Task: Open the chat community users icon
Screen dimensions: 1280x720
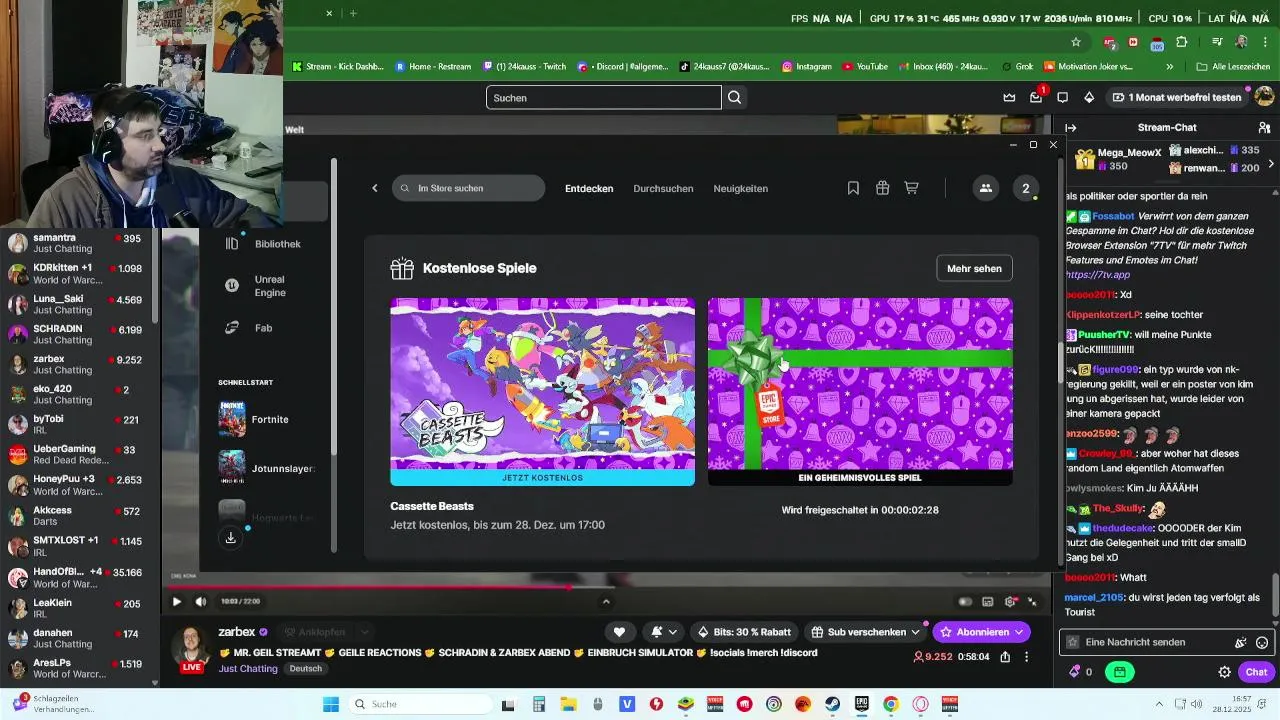Action: 1264,127
